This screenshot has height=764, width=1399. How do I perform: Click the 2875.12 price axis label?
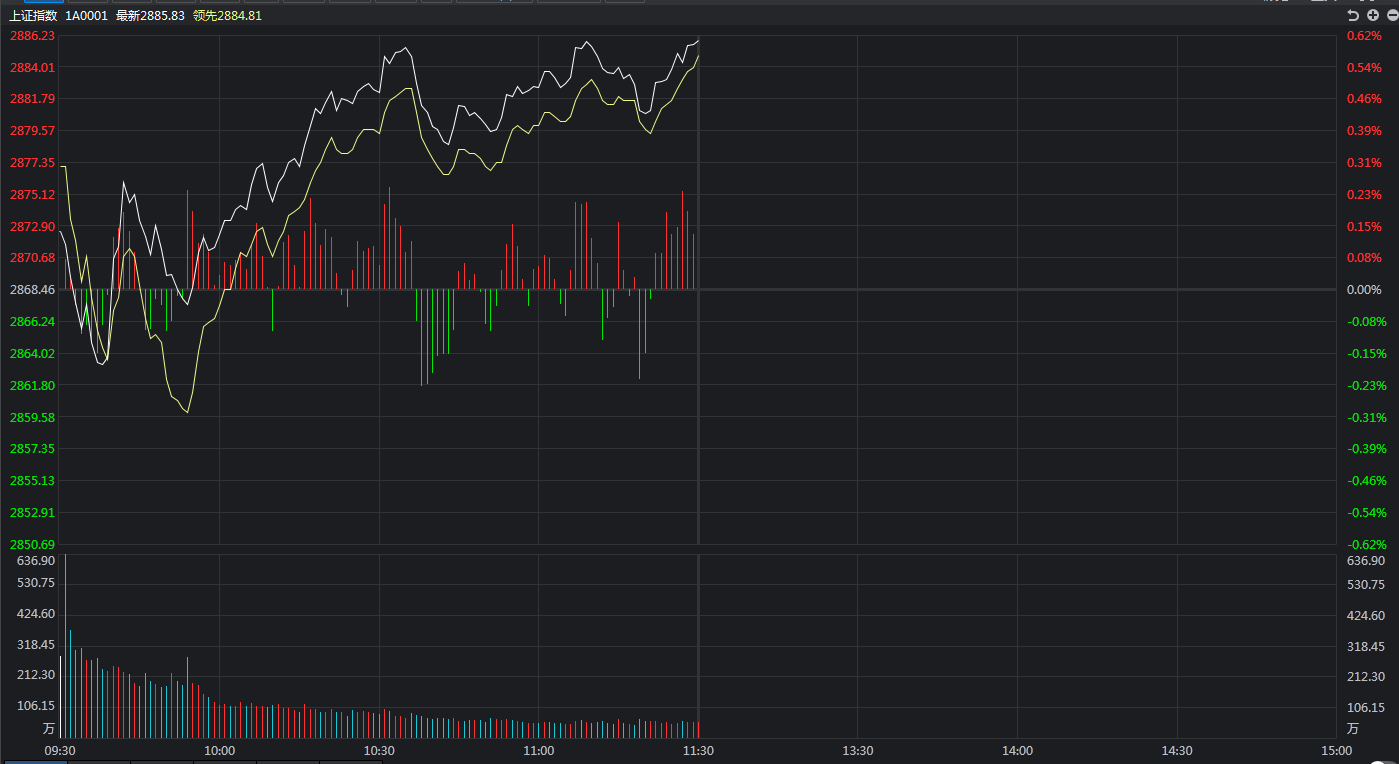point(32,194)
